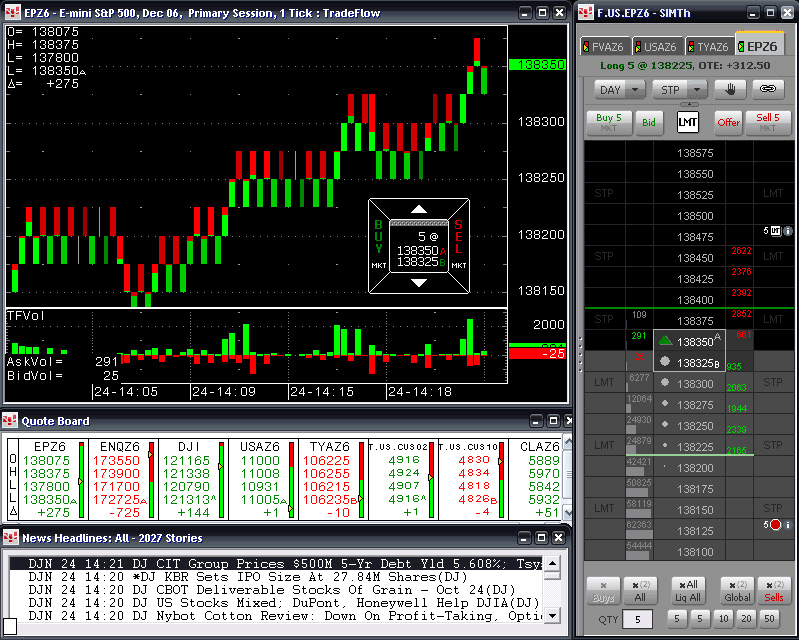Click the TYAZ6 quote cell in Quote Board
Viewport: 799px width, 640px height.
332,479
